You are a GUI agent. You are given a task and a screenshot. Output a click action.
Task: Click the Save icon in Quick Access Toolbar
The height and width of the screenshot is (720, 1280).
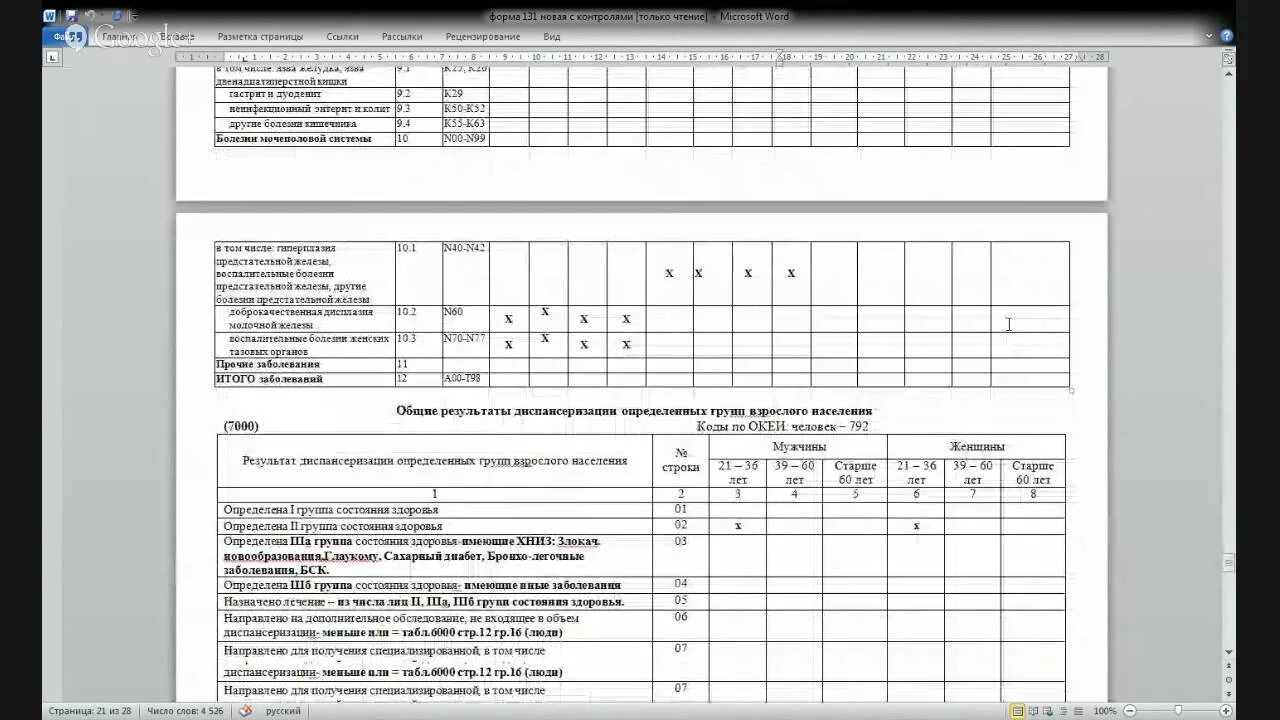click(71, 16)
